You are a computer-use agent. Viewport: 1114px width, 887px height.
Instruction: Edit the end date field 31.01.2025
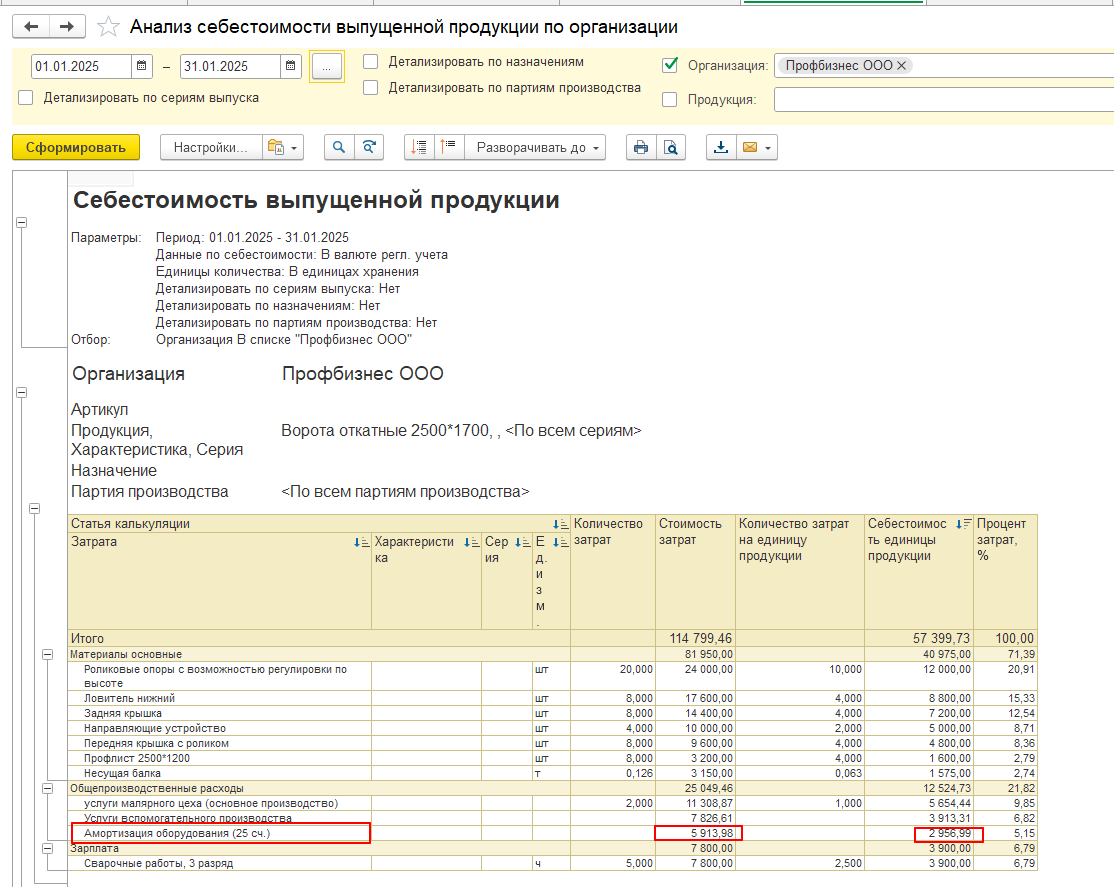pyautogui.click(x=230, y=66)
